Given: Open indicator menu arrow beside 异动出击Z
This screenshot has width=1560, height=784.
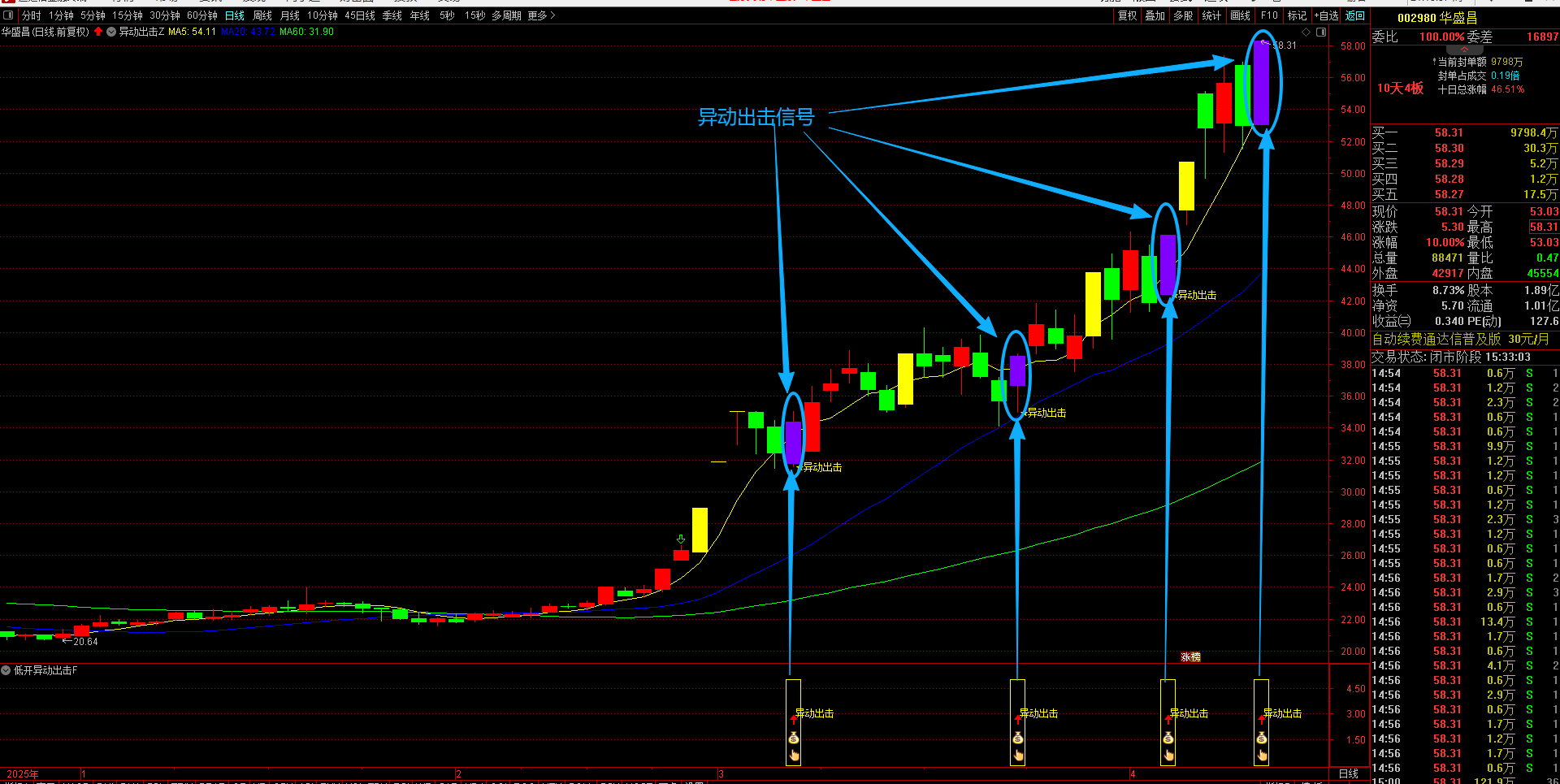Looking at the screenshot, I should point(111,32).
